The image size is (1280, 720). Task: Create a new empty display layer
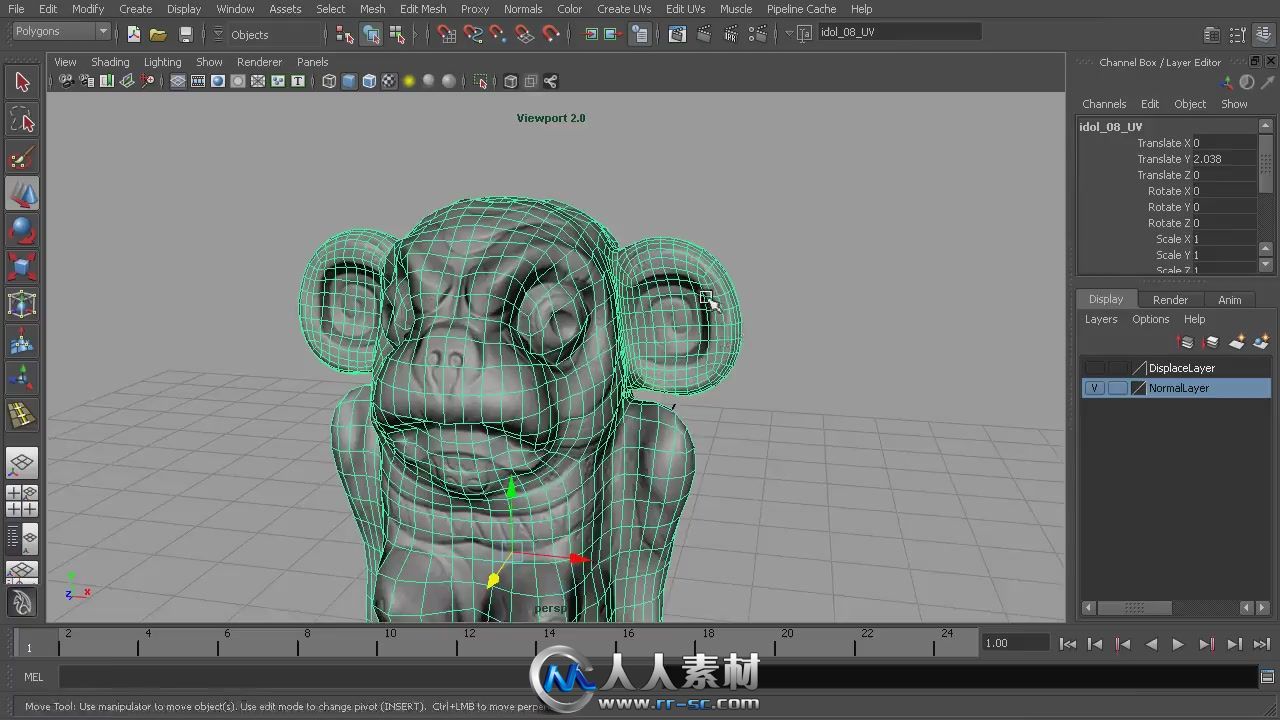(1238, 342)
